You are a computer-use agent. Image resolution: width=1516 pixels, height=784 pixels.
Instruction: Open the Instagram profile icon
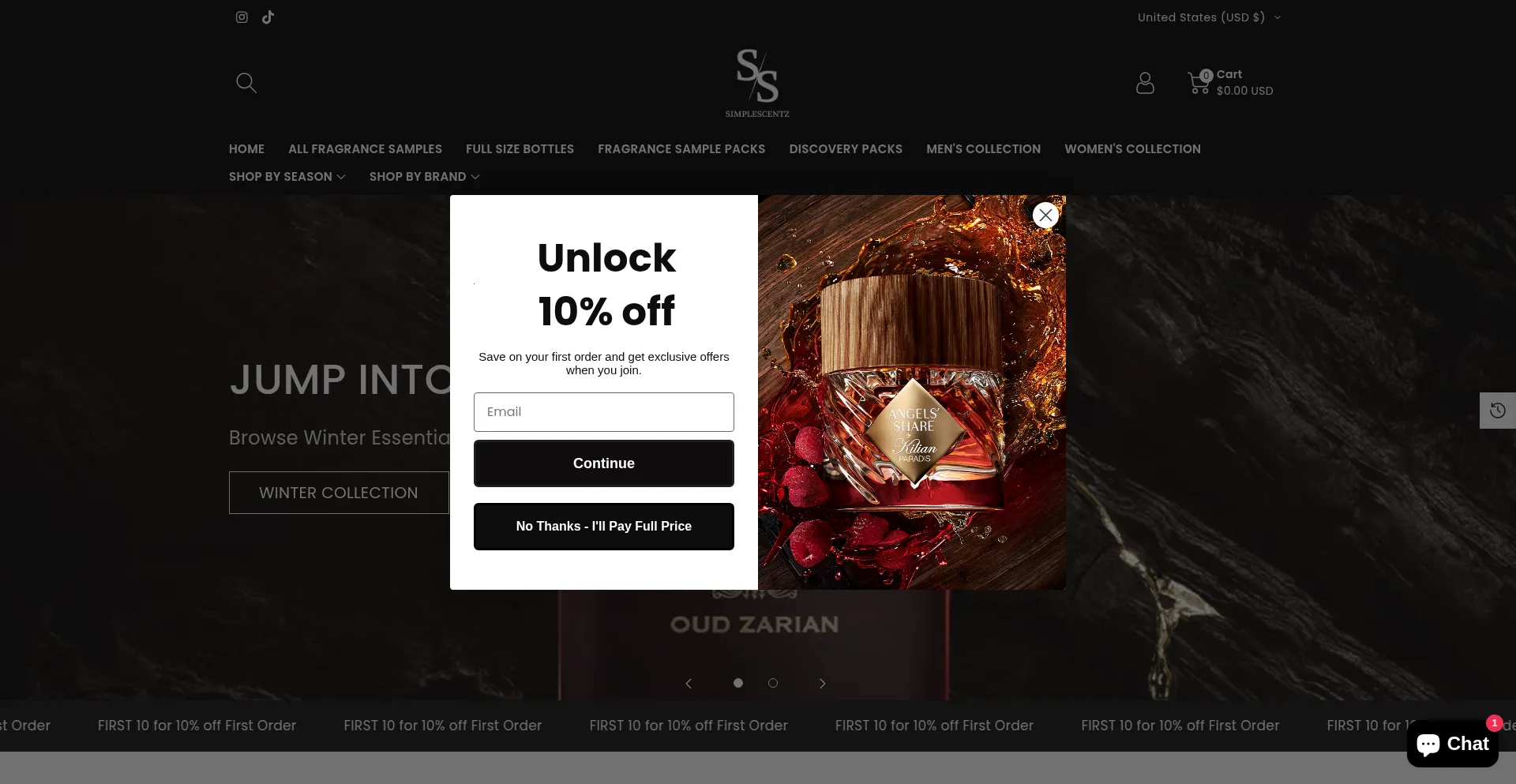point(242,17)
